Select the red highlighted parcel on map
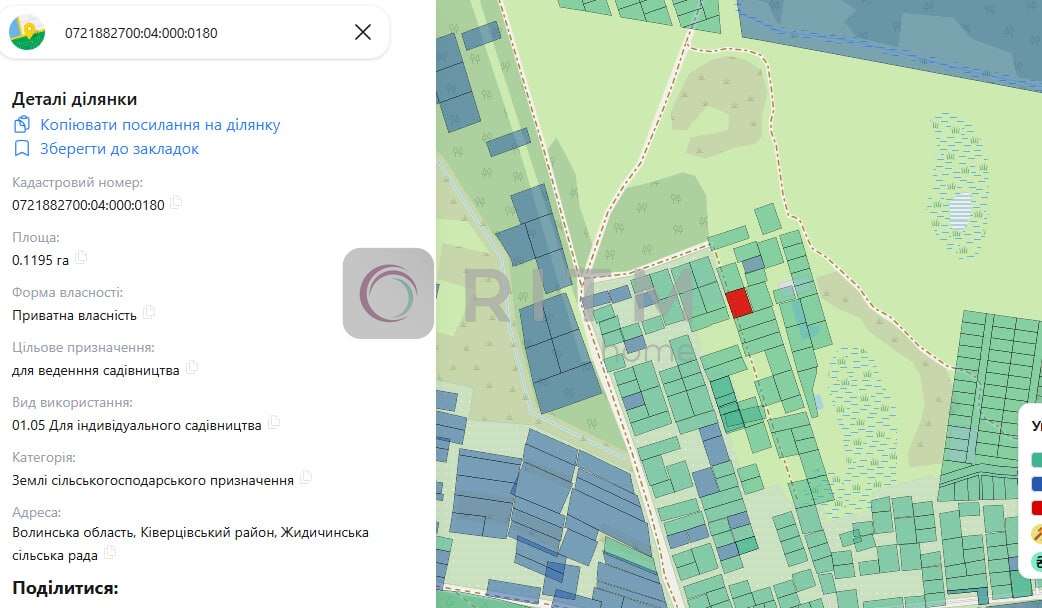Image resolution: width=1042 pixels, height=608 pixels. pyautogui.click(x=738, y=302)
